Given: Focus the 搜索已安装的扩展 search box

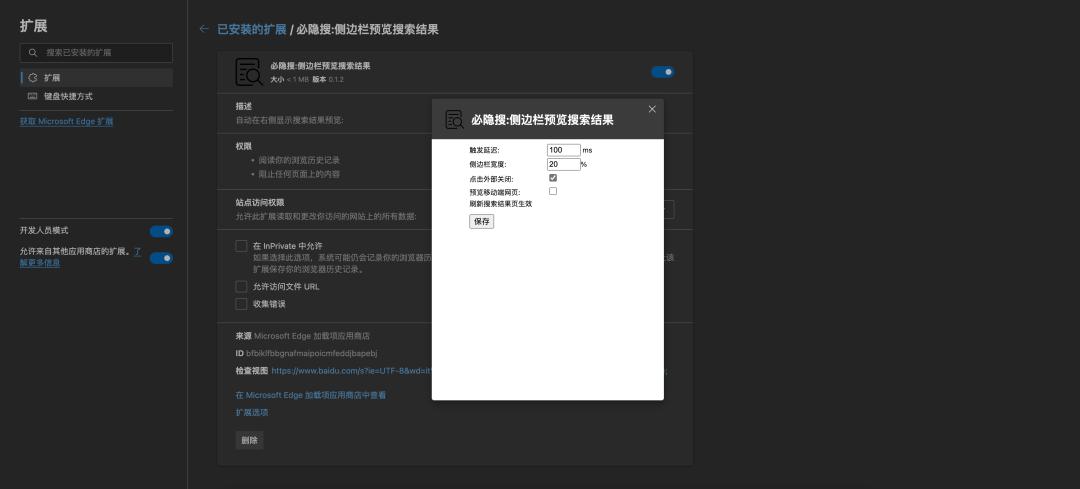Looking at the screenshot, I should coord(96,52).
